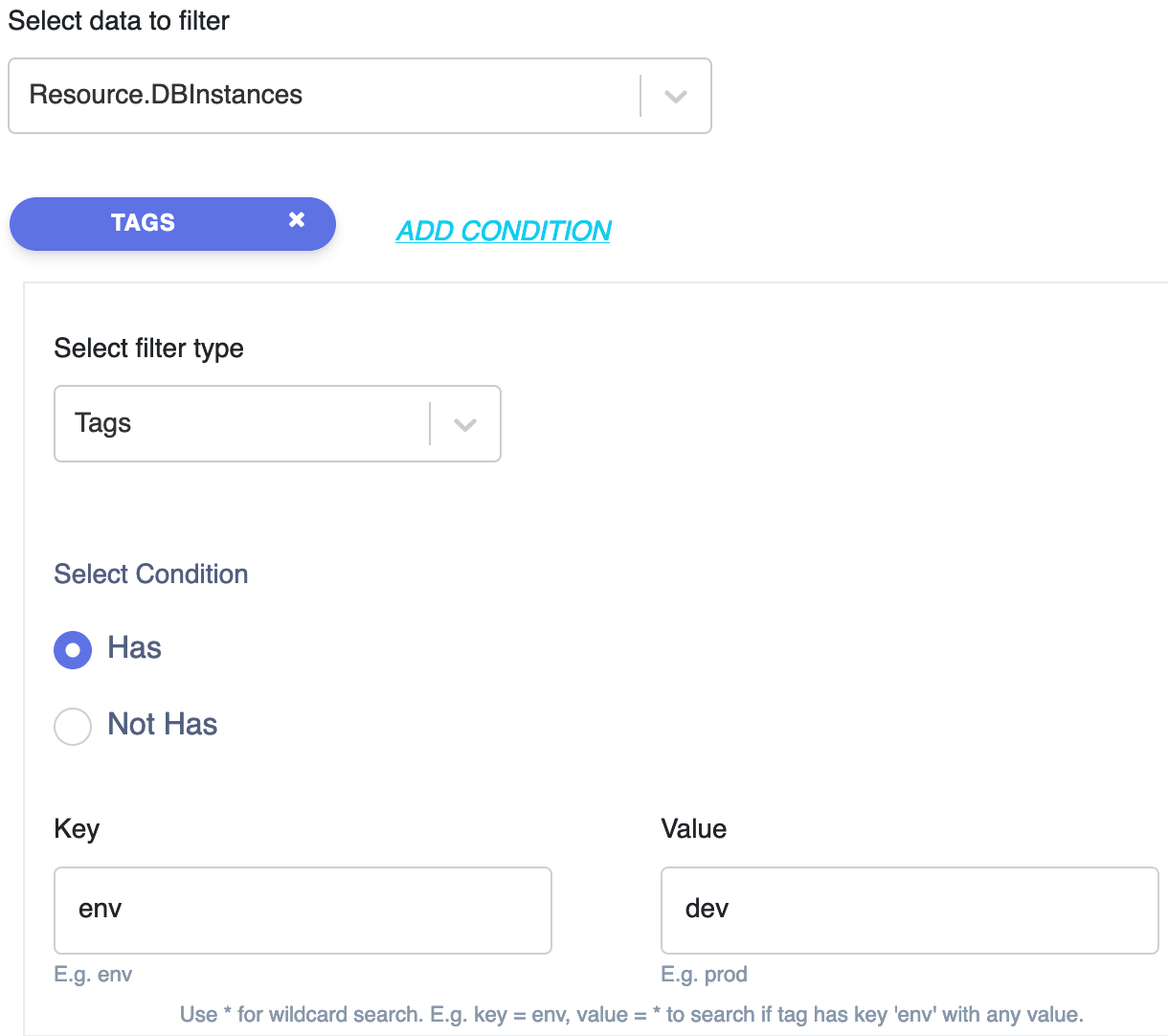Click the ADD CONDITION link

[x=504, y=231]
